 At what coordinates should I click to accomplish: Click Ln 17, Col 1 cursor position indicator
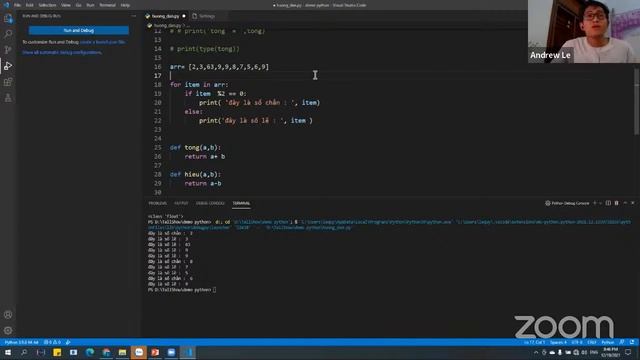[x=534, y=342]
